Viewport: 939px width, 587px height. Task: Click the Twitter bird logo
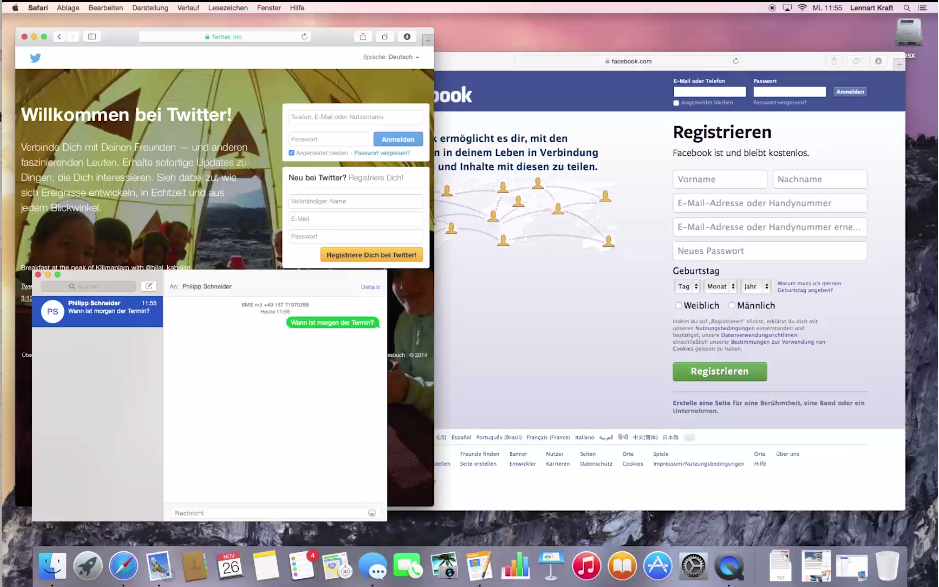(x=35, y=58)
